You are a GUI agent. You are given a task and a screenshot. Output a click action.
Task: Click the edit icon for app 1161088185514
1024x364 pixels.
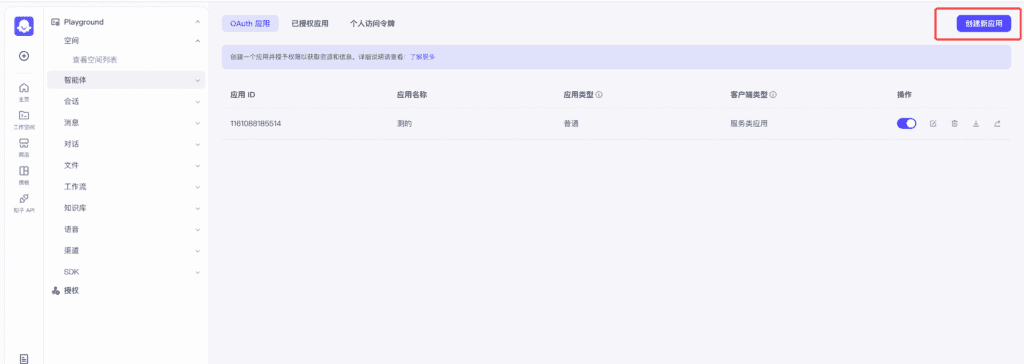(933, 124)
